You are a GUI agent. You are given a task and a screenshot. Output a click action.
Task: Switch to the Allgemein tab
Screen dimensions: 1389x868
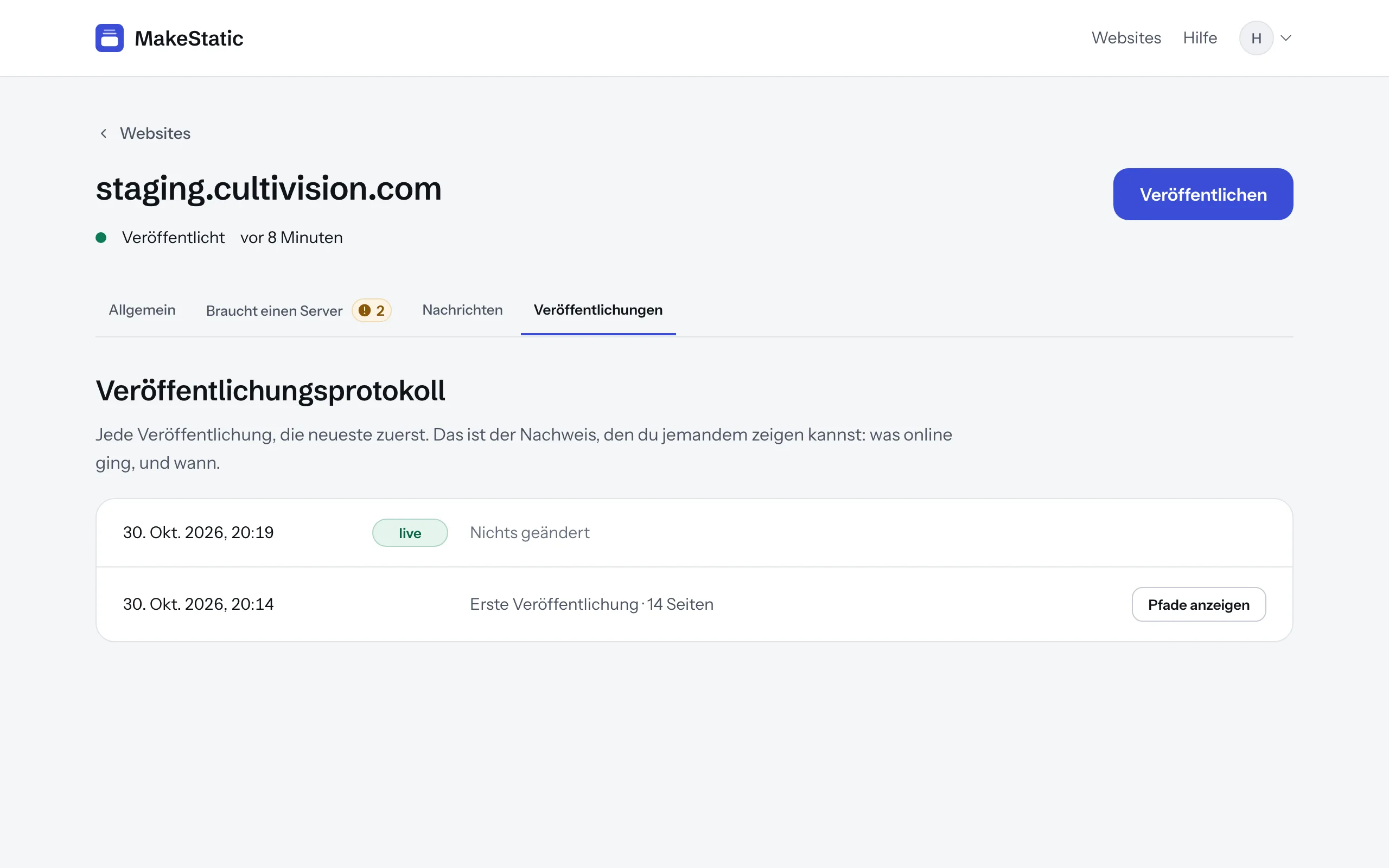pos(142,310)
